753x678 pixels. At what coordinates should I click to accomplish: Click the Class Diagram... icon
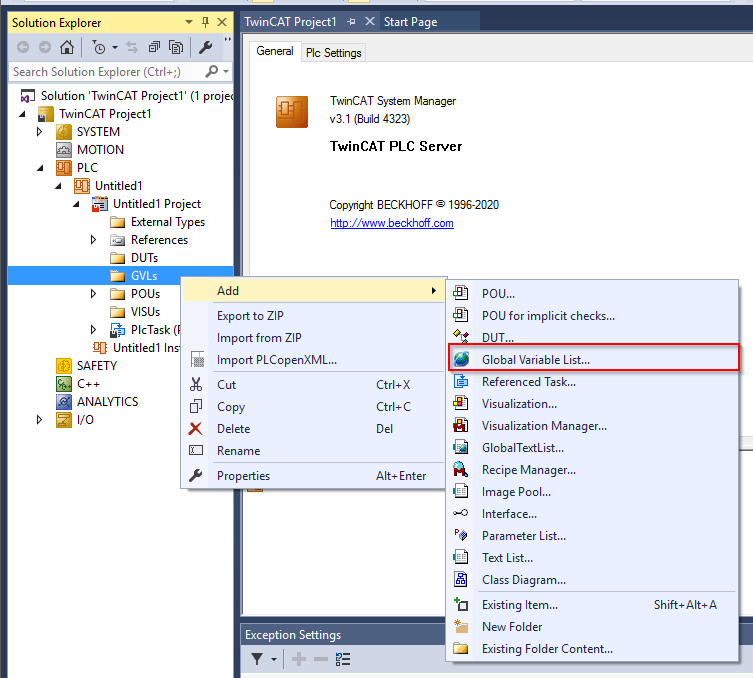(461, 579)
